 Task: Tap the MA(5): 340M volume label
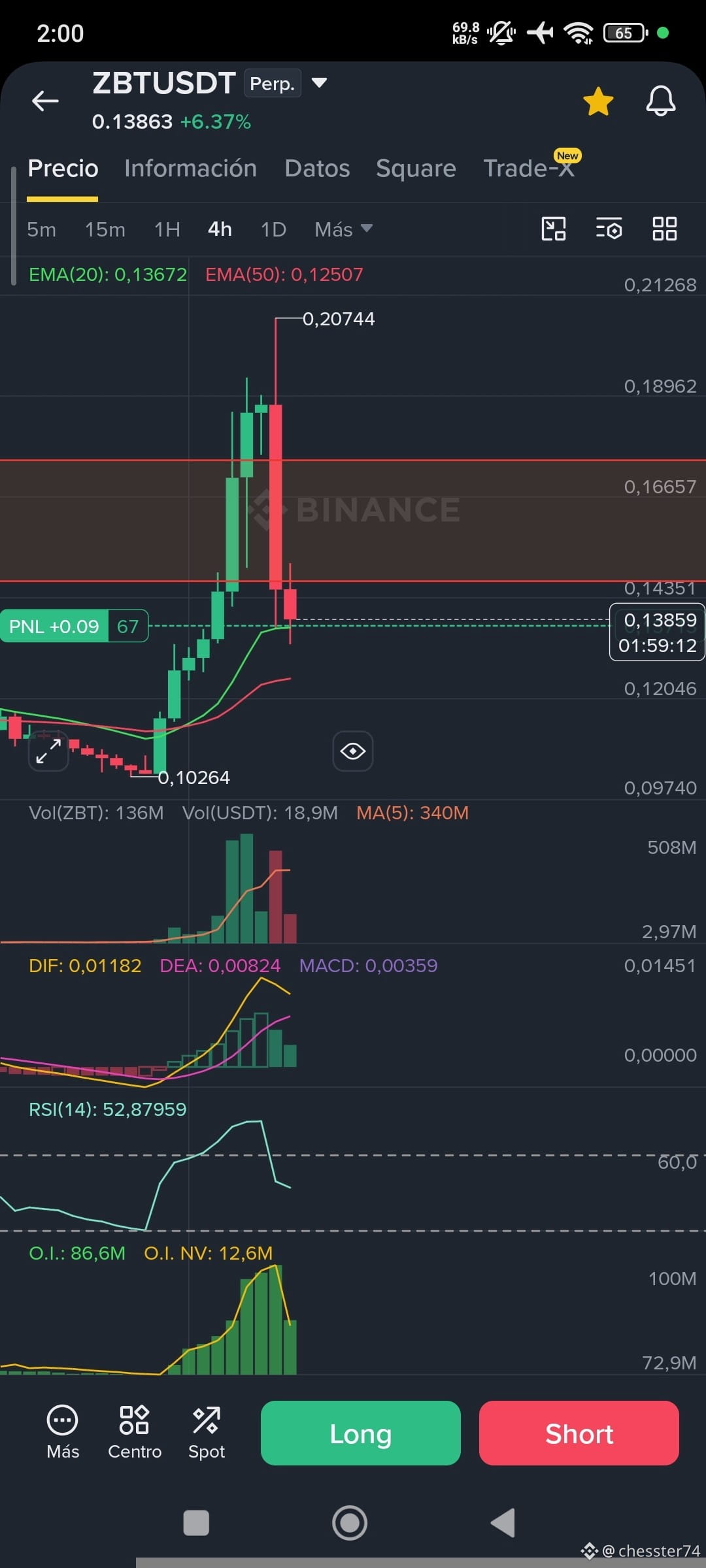point(412,813)
